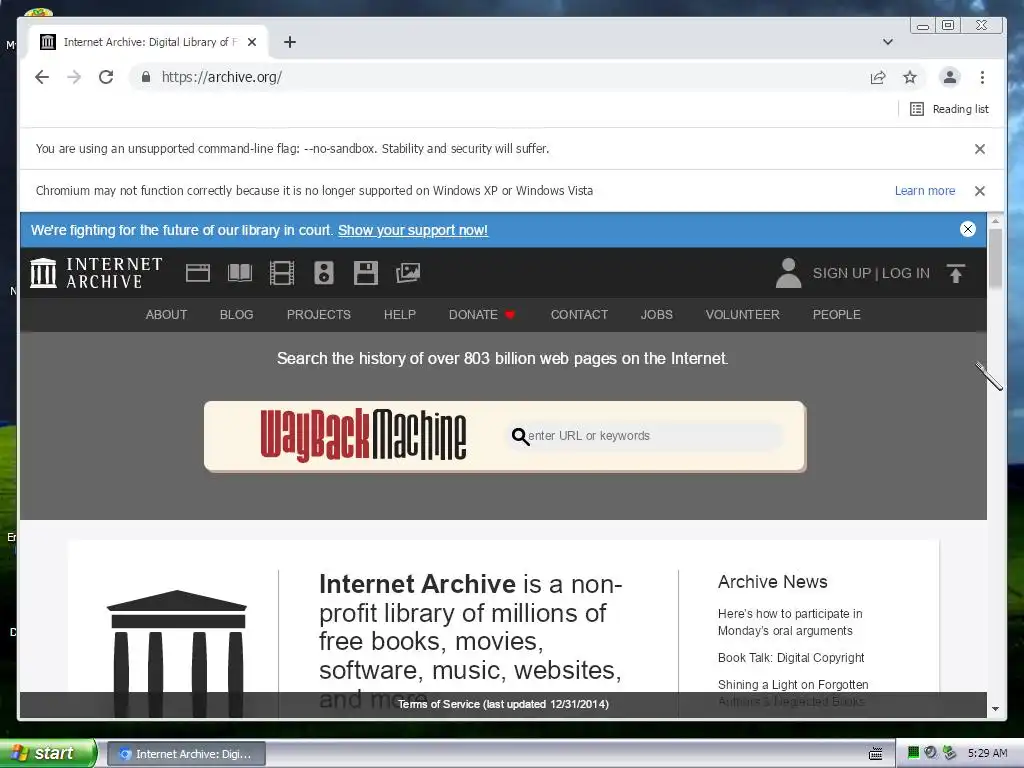The image size is (1024, 768).
Task: Click the on-screen keyboard tray icon
Action: (x=876, y=754)
